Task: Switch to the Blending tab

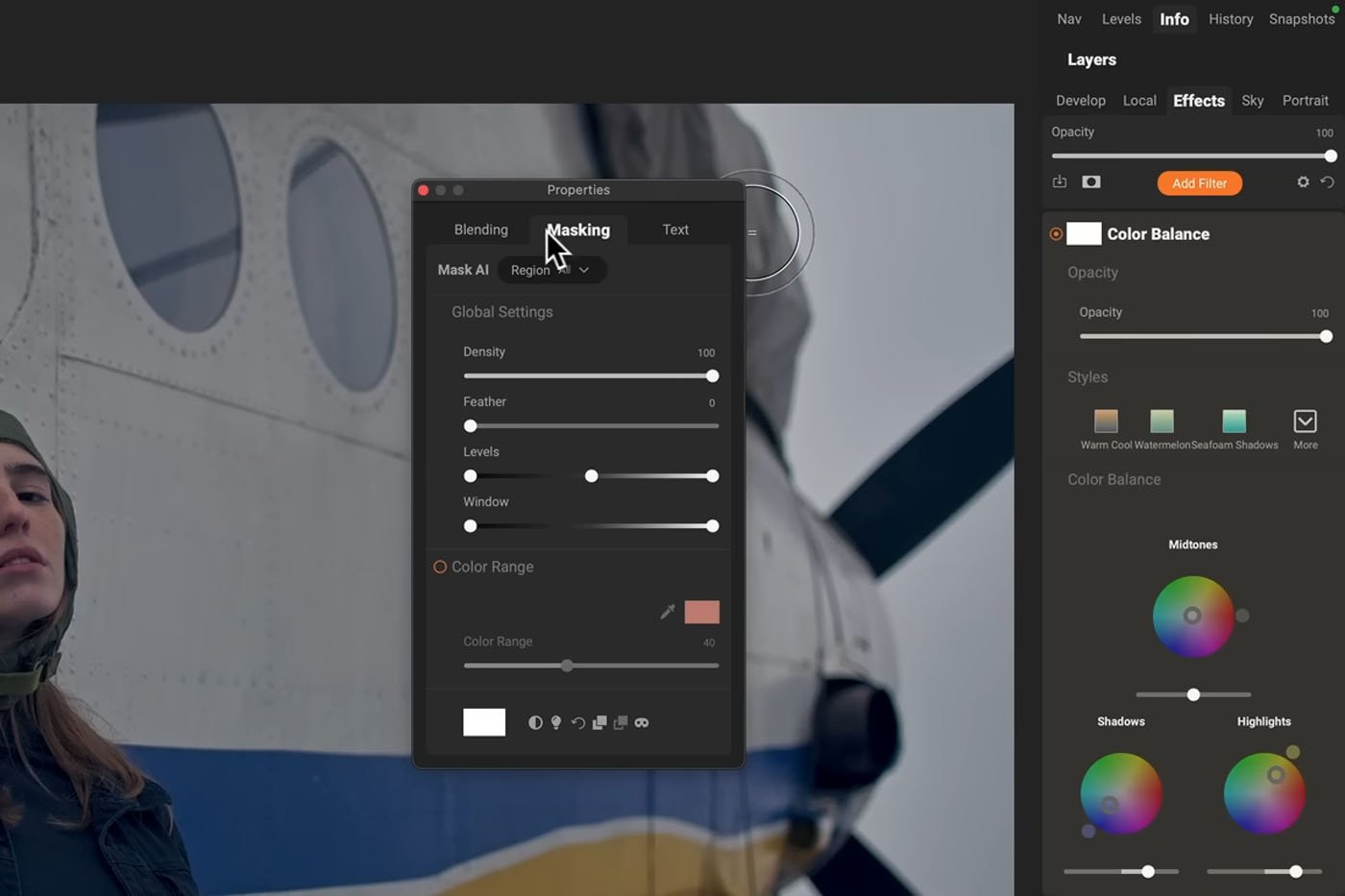Action: coord(480,230)
